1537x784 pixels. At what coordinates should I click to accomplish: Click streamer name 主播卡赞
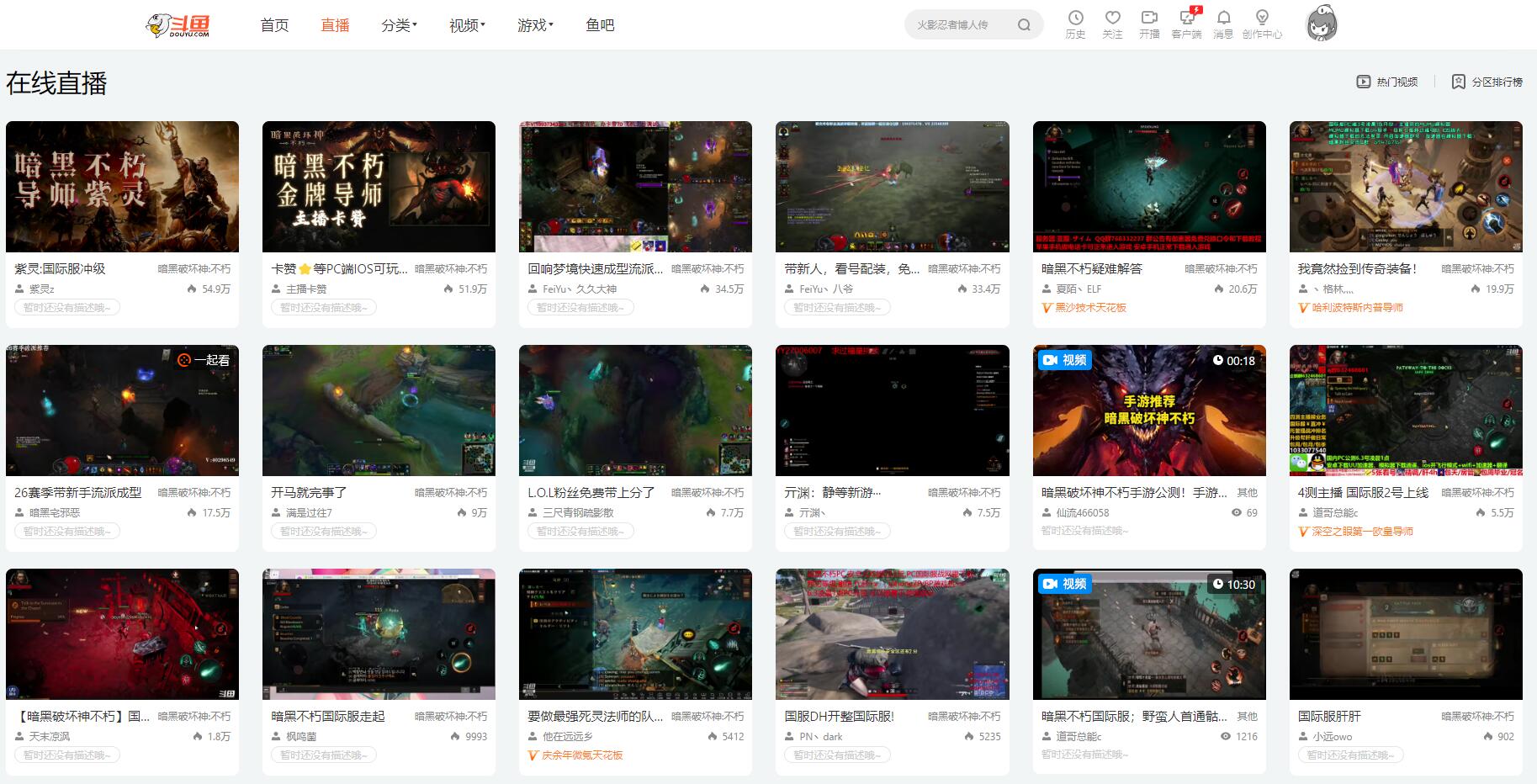pos(306,289)
